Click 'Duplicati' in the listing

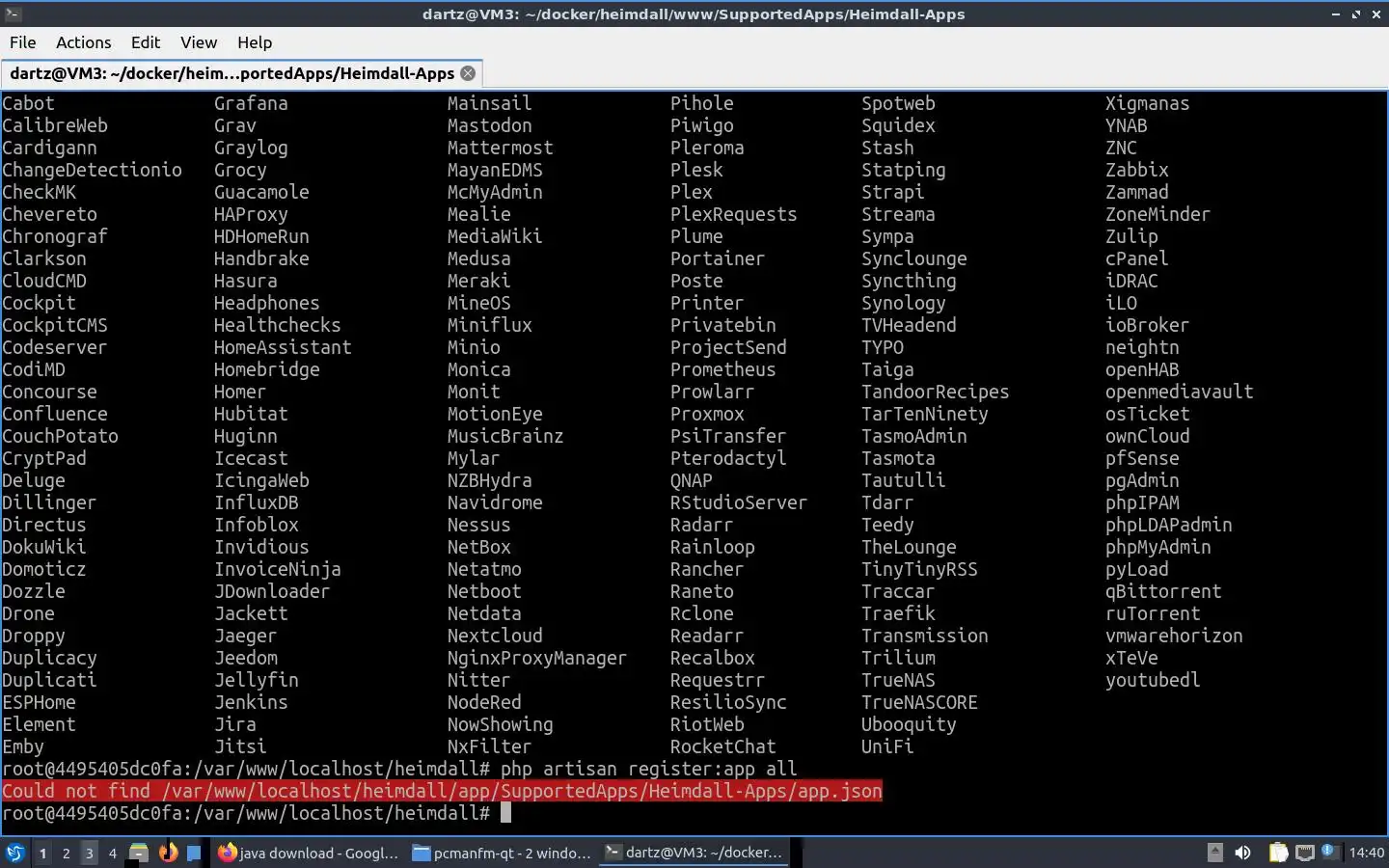pos(49,680)
